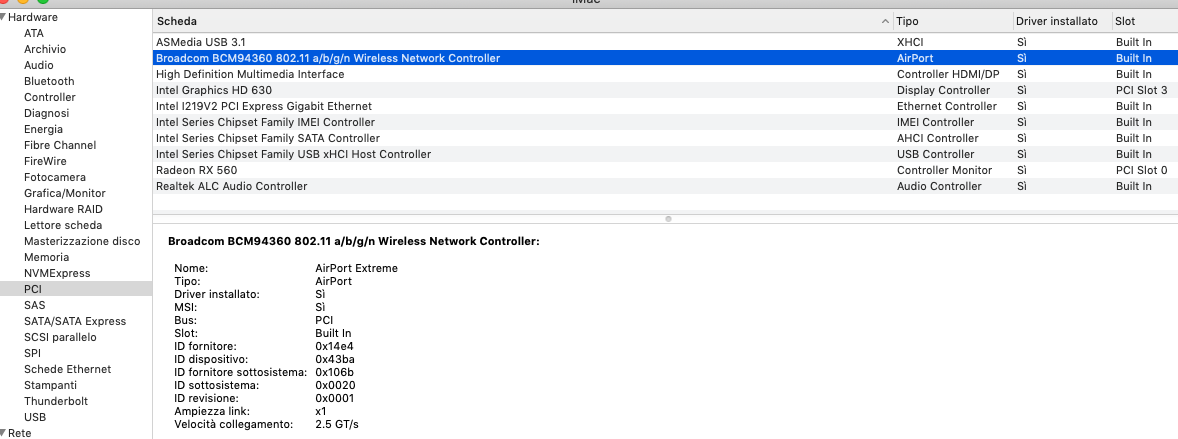This screenshot has width=1178, height=439.
Task: Select Grafica/Monitor in the sidebar
Action: point(65,193)
